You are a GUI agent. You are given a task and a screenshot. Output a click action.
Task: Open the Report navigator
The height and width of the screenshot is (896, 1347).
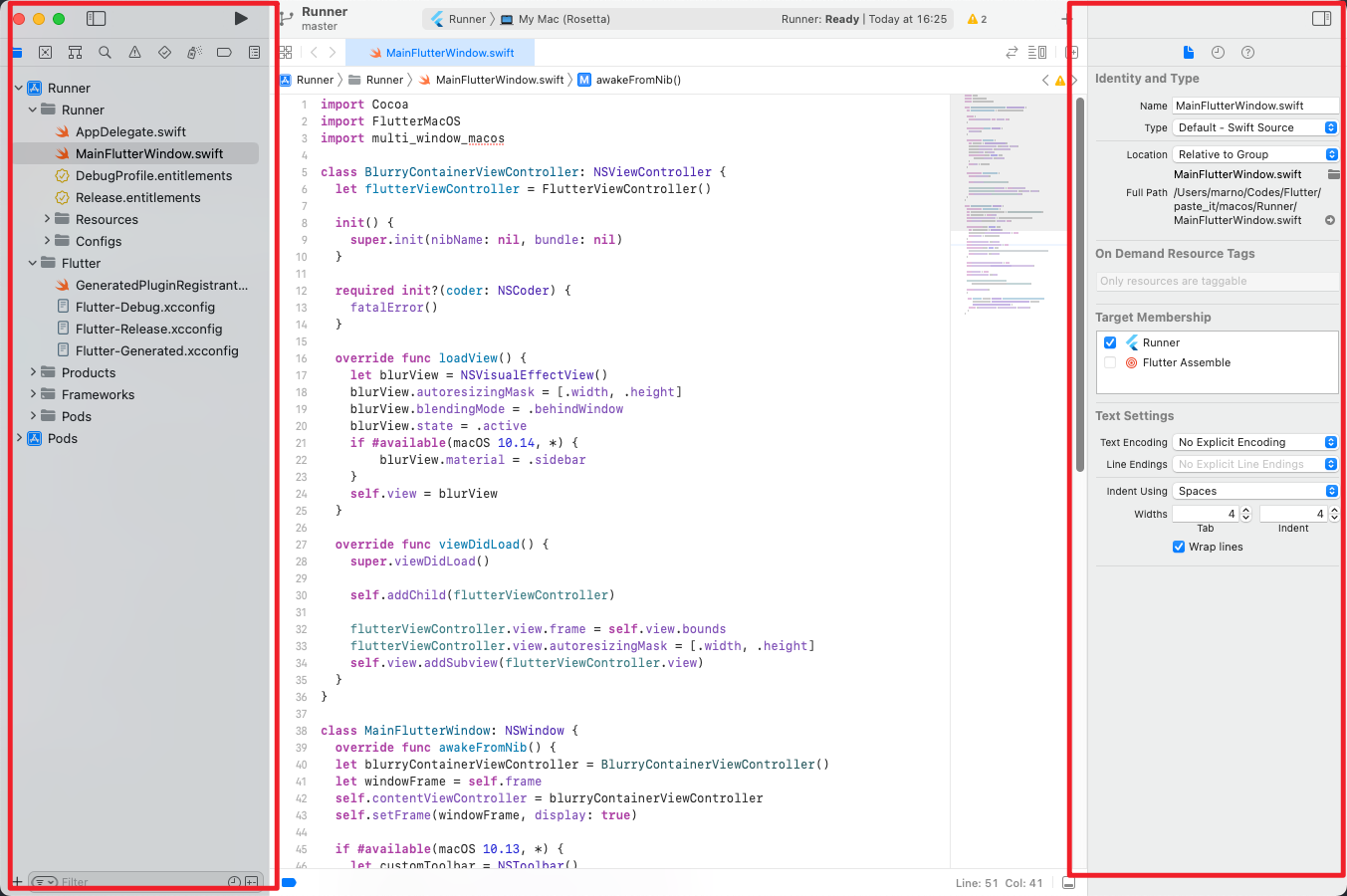pos(254,52)
